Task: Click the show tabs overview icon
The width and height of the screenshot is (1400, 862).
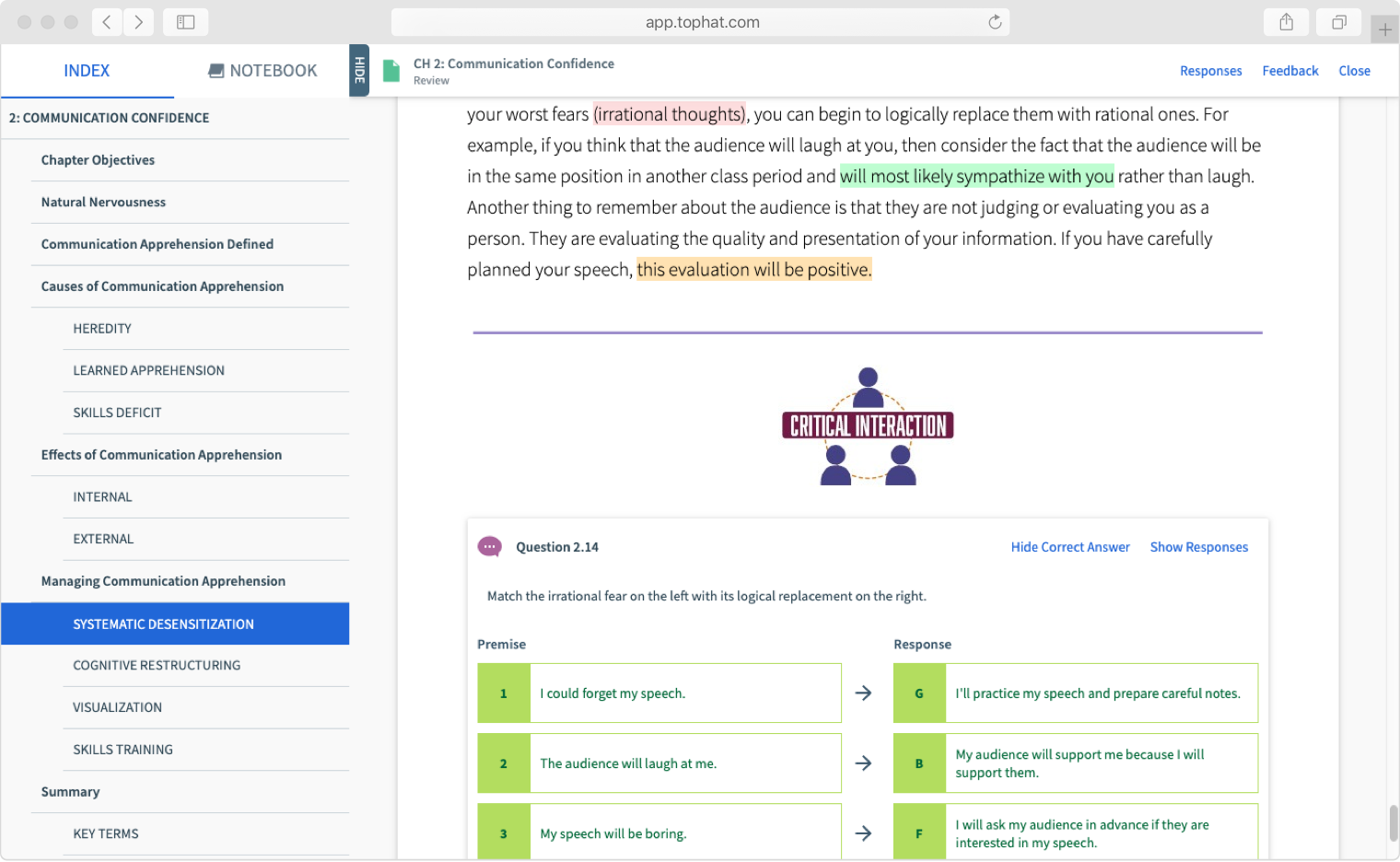Action: pos(1339,22)
